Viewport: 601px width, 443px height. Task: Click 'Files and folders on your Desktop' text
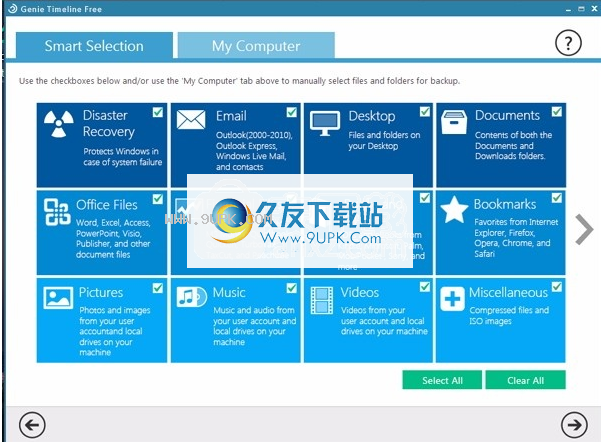pos(384,140)
